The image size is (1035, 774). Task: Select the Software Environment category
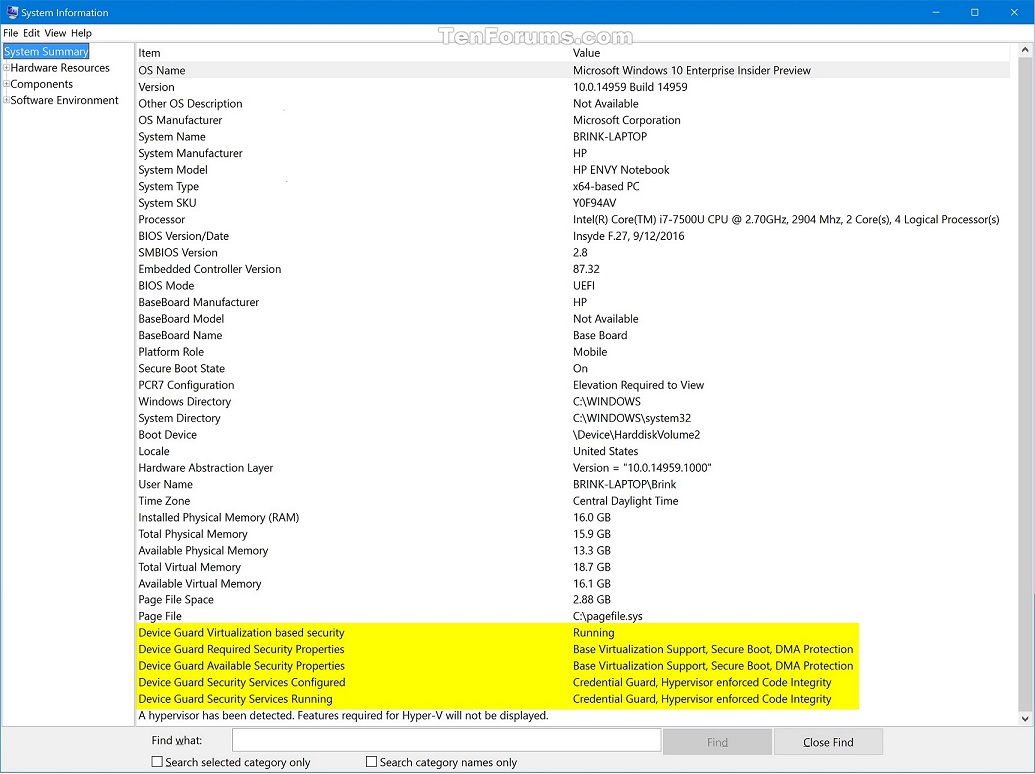click(x=65, y=100)
